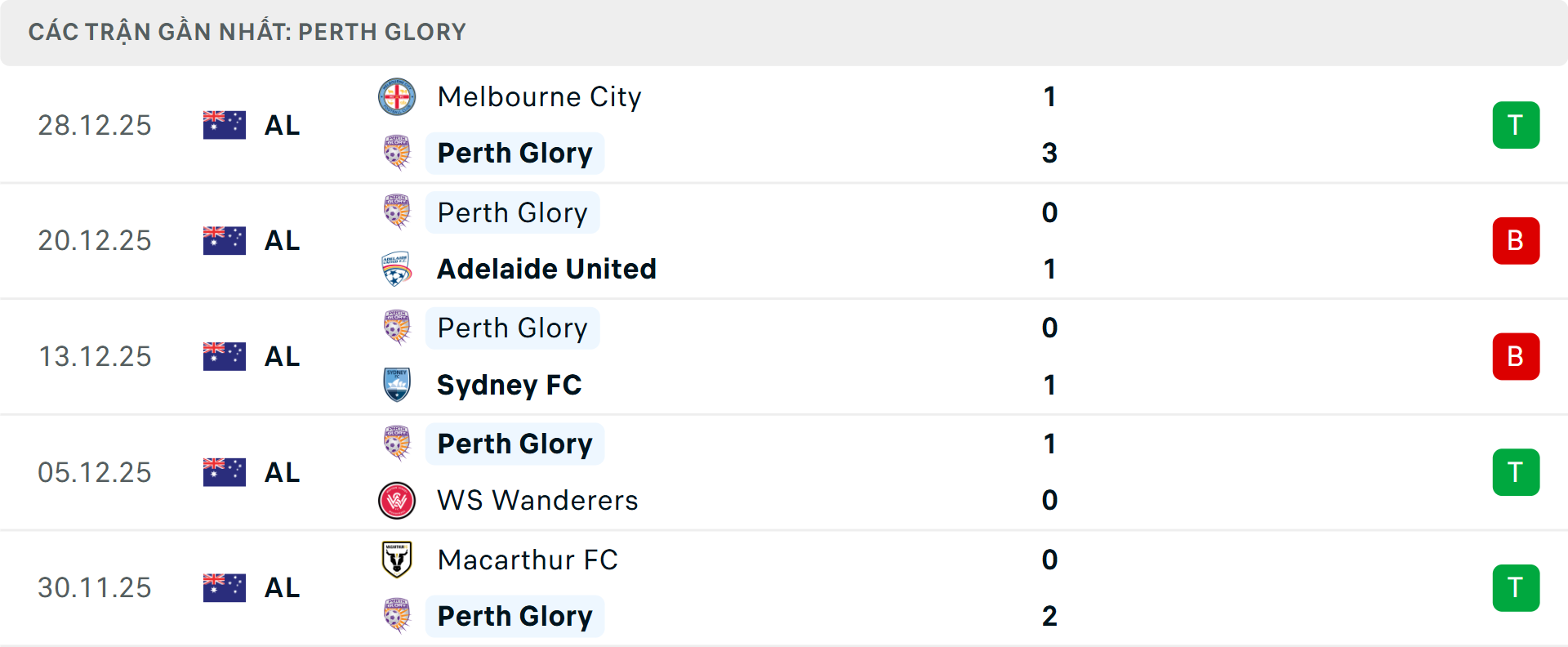Click the Australian flag beside date 28.12.25
Screen dimensions: 1568x647
click(224, 124)
